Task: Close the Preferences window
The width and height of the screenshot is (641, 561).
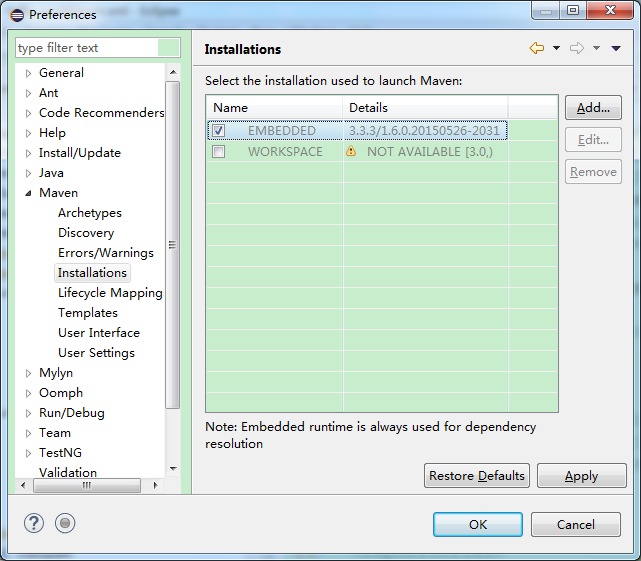Action: click(x=610, y=10)
